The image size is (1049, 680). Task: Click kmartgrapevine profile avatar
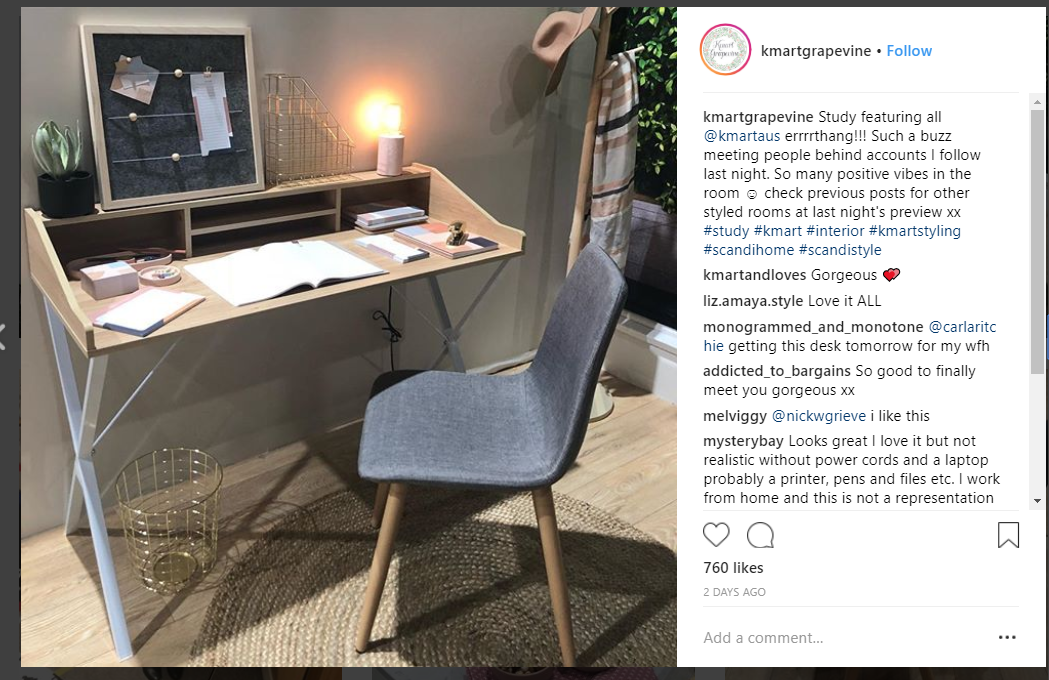(x=725, y=50)
